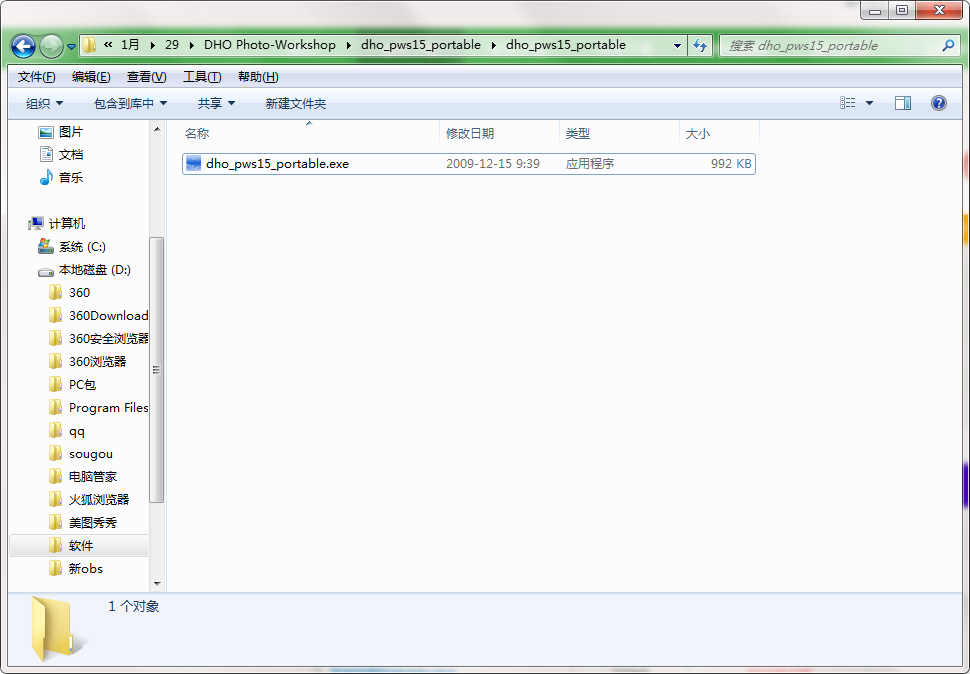Select file dho_pws15_portable.exe
The width and height of the screenshot is (970, 674).
point(468,164)
